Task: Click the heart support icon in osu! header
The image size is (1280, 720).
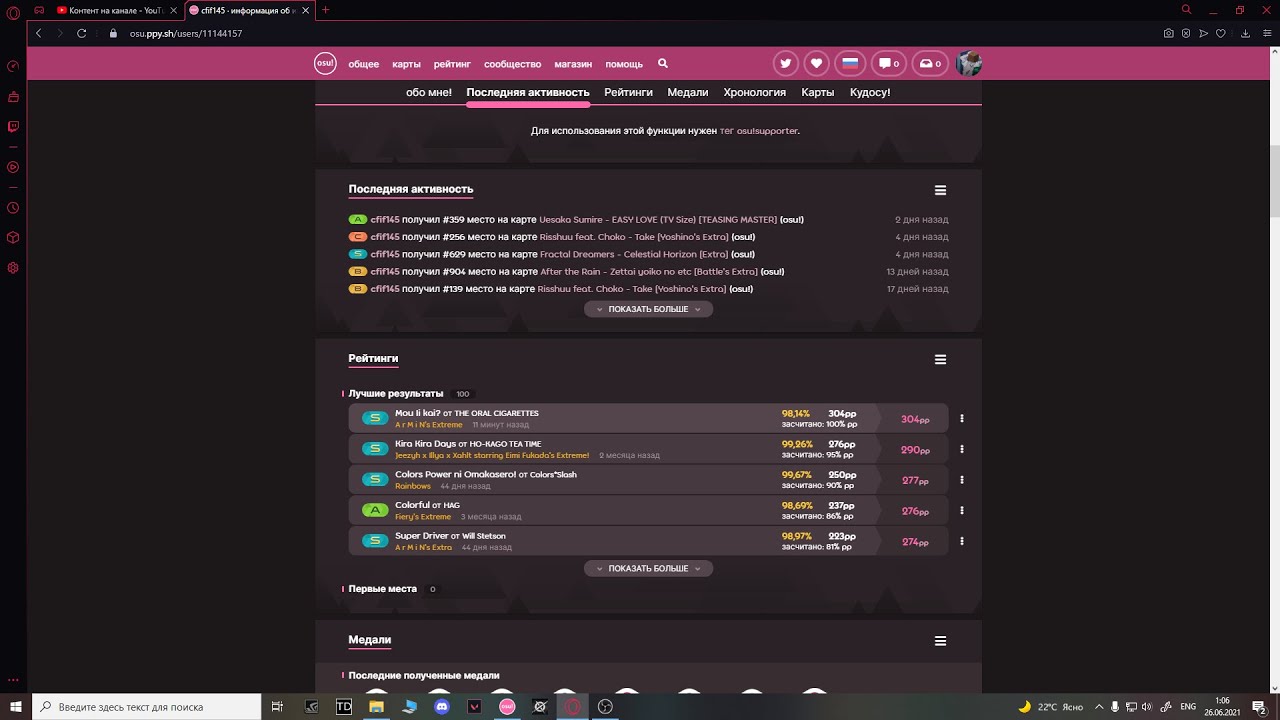Action: (x=817, y=63)
